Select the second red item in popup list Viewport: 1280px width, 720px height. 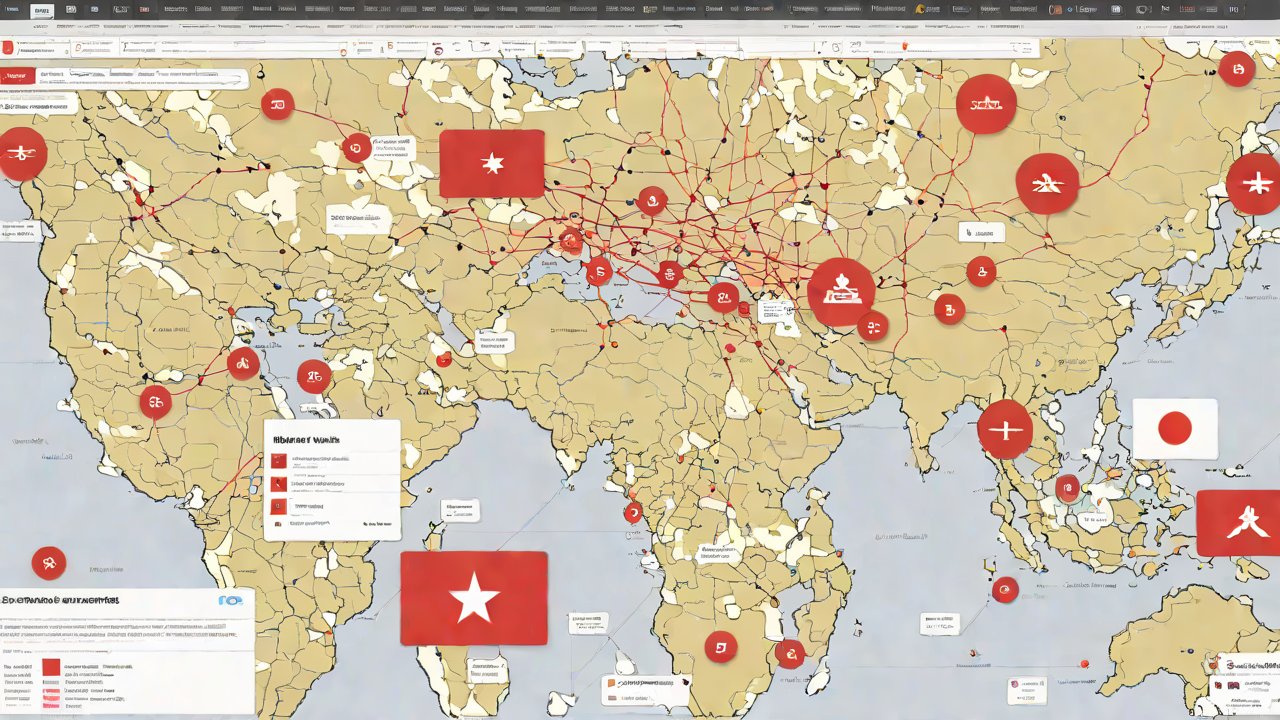[279, 484]
